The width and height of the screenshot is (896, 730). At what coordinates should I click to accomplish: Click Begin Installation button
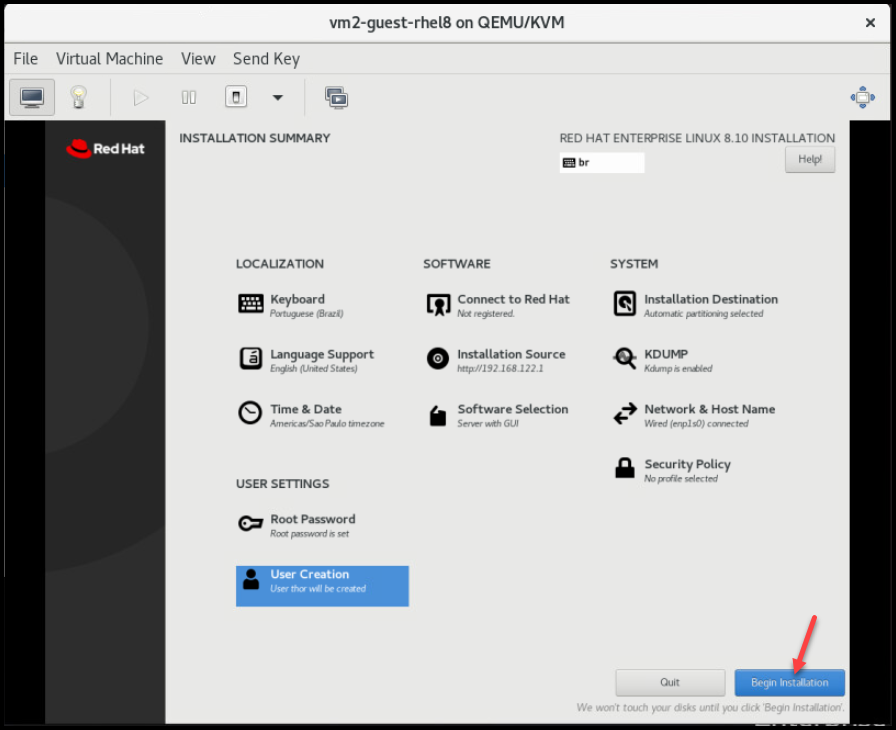[x=789, y=683]
